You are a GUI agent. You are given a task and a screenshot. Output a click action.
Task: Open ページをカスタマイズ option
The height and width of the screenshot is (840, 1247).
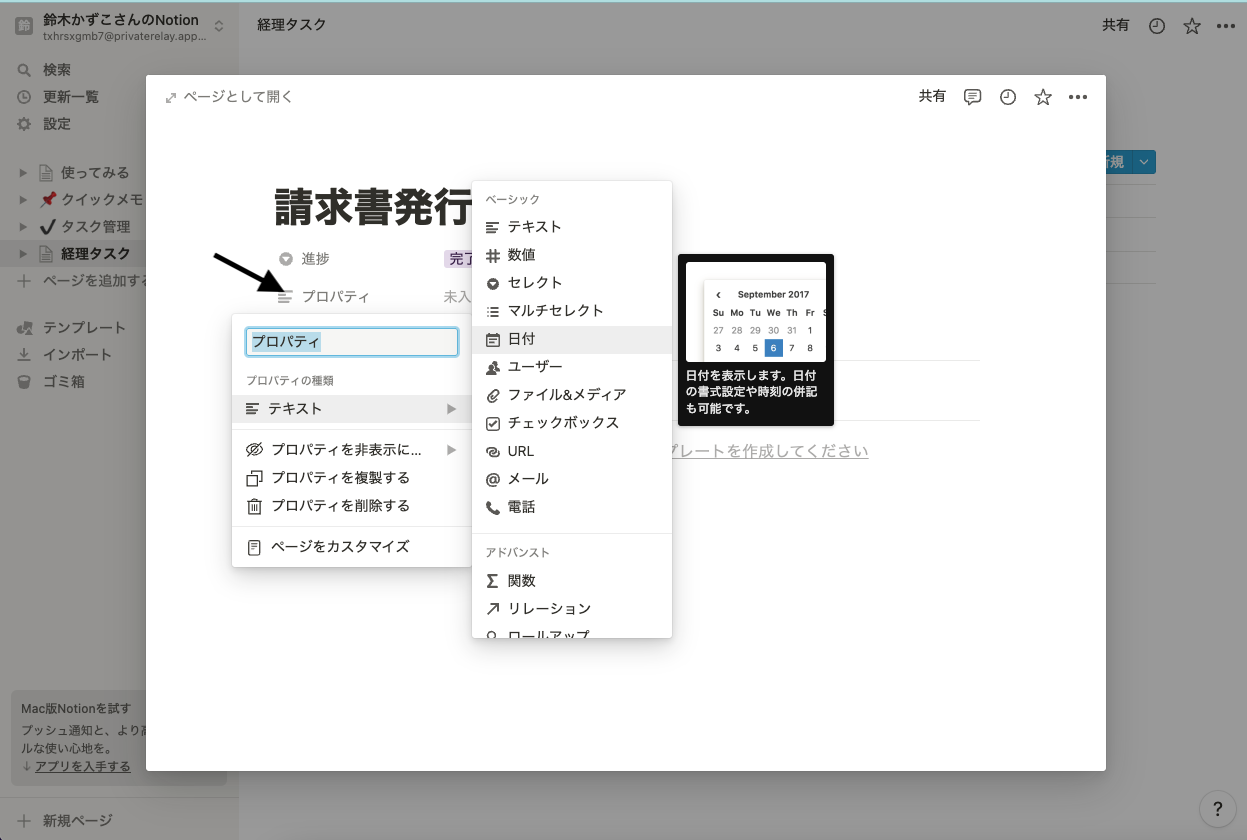(x=352, y=547)
